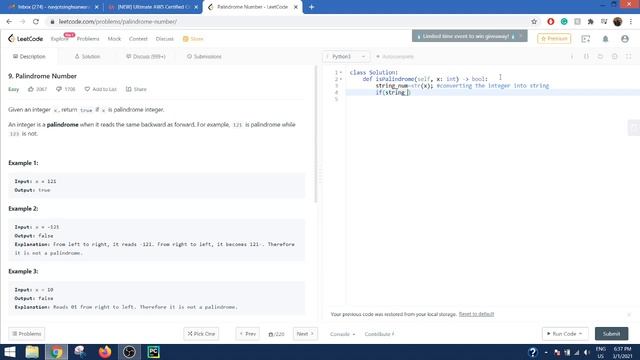Image resolution: width=640 pixels, height=360 pixels.
Task: Open the playground icon in header
Action: click(x=586, y=39)
